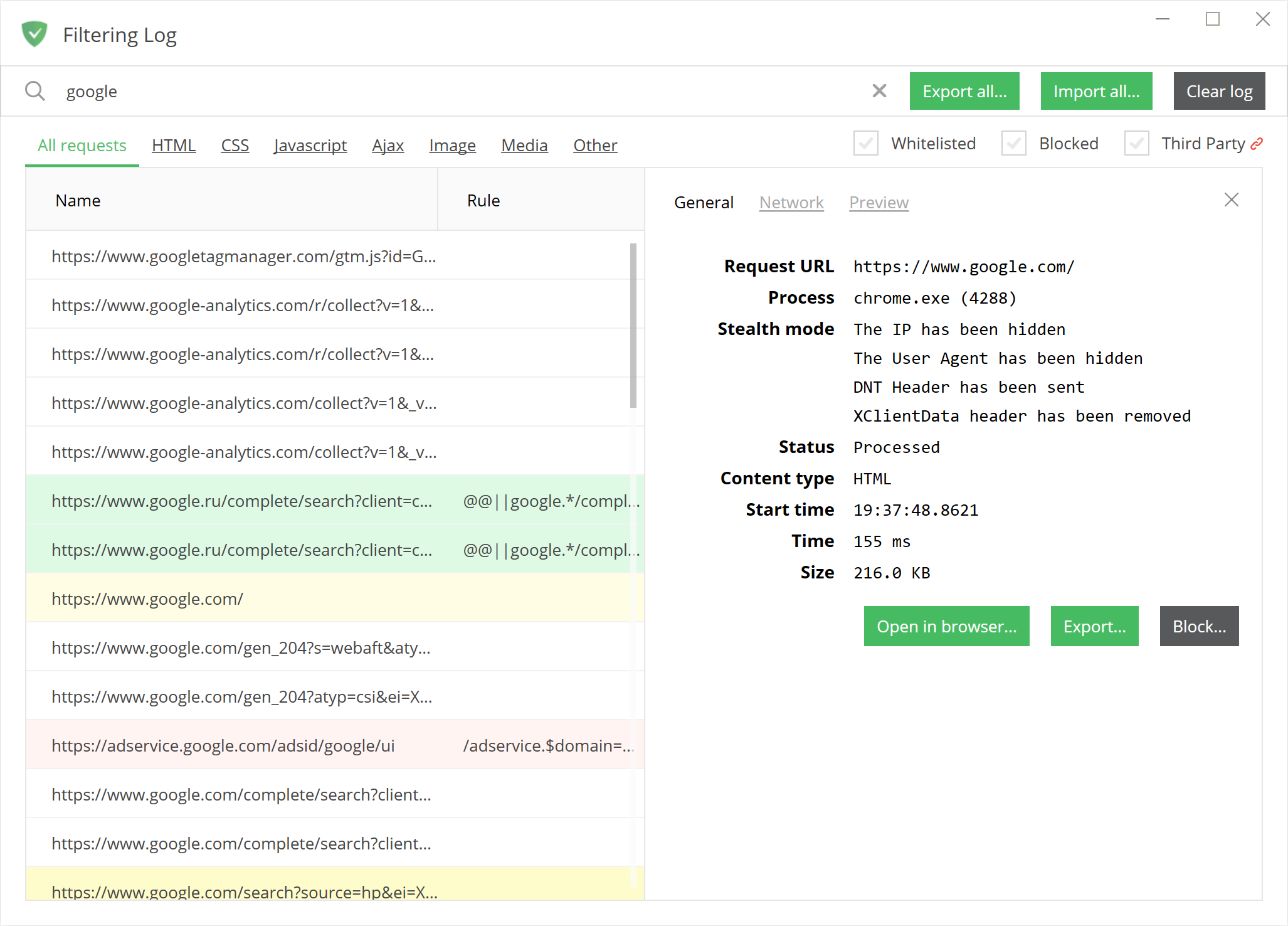Click the request list scrollbar thumb
Screen dimensions: 1288x926
[x=633, y=325]
